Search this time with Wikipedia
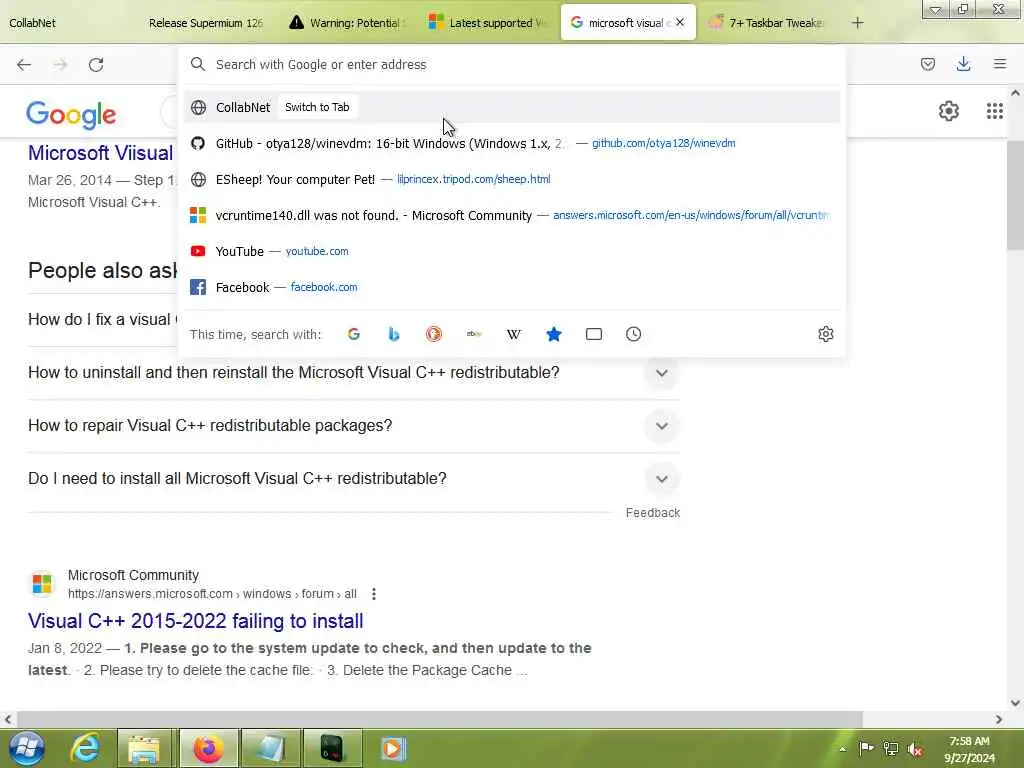This screenshot has height=768, width=1024. 514,334
